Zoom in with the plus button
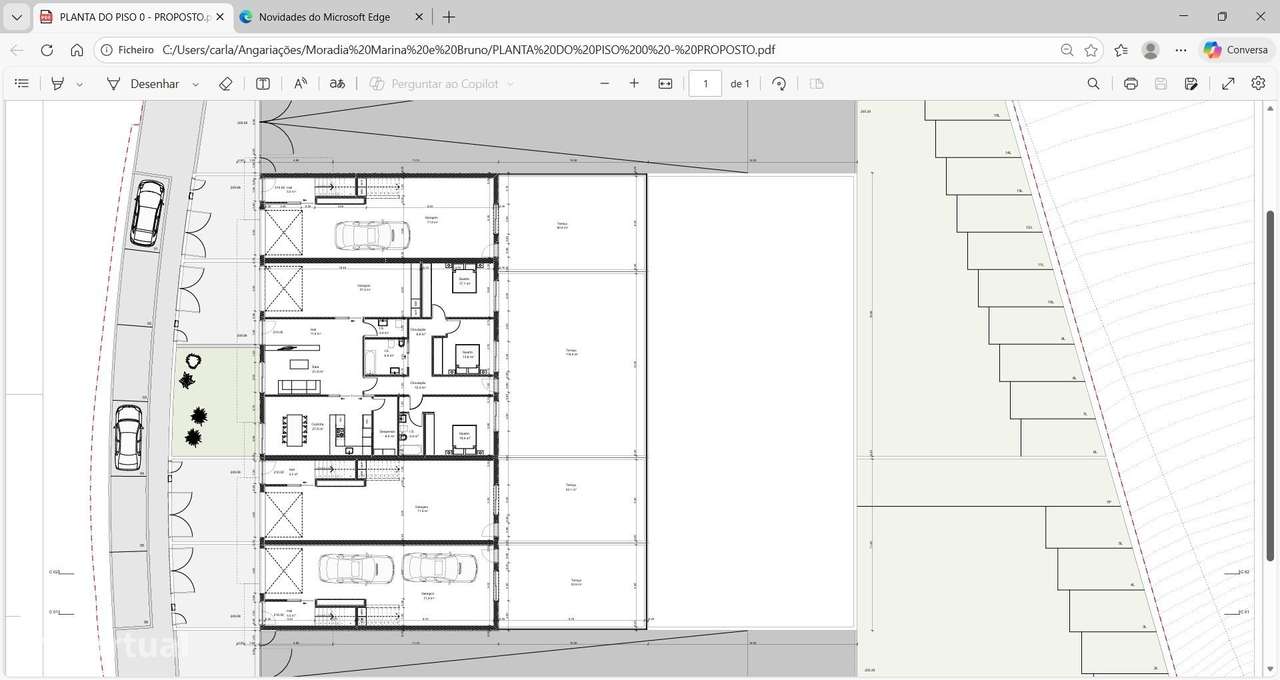This screenshot has height=680, width=1280. coord(634,84)
